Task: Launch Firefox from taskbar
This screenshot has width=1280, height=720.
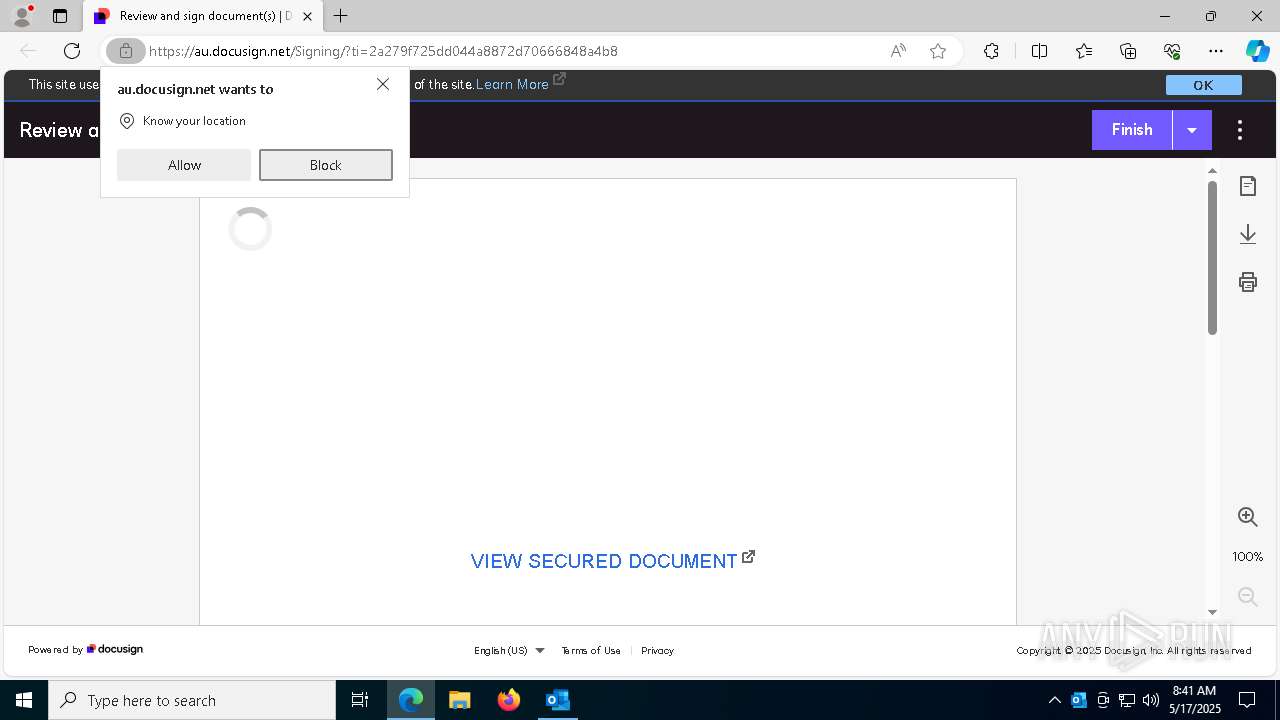Action: pos(509,700)
